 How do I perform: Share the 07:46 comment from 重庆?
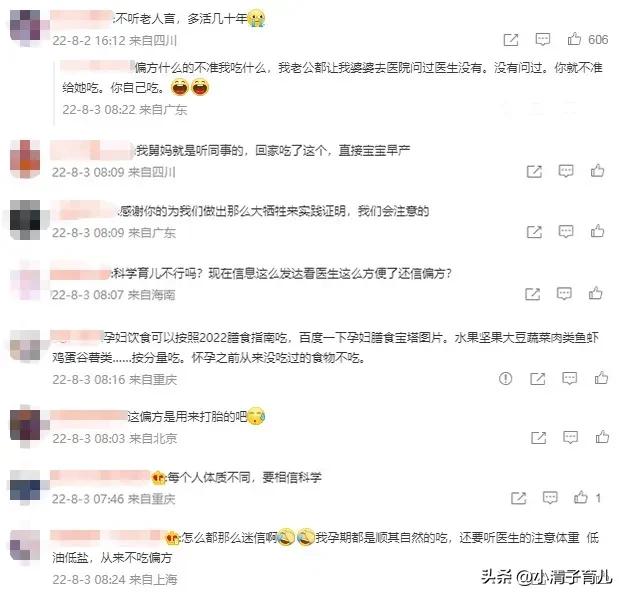(518, 498)
